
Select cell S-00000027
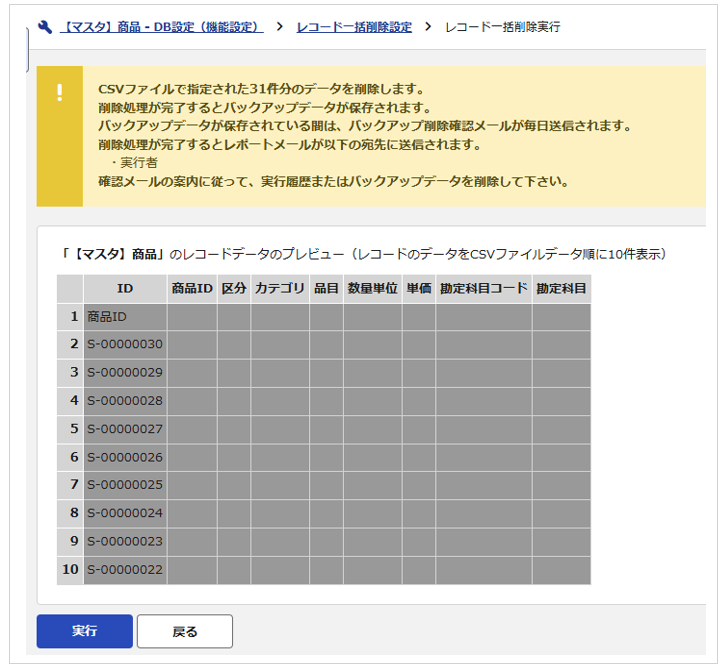[125, 429]
